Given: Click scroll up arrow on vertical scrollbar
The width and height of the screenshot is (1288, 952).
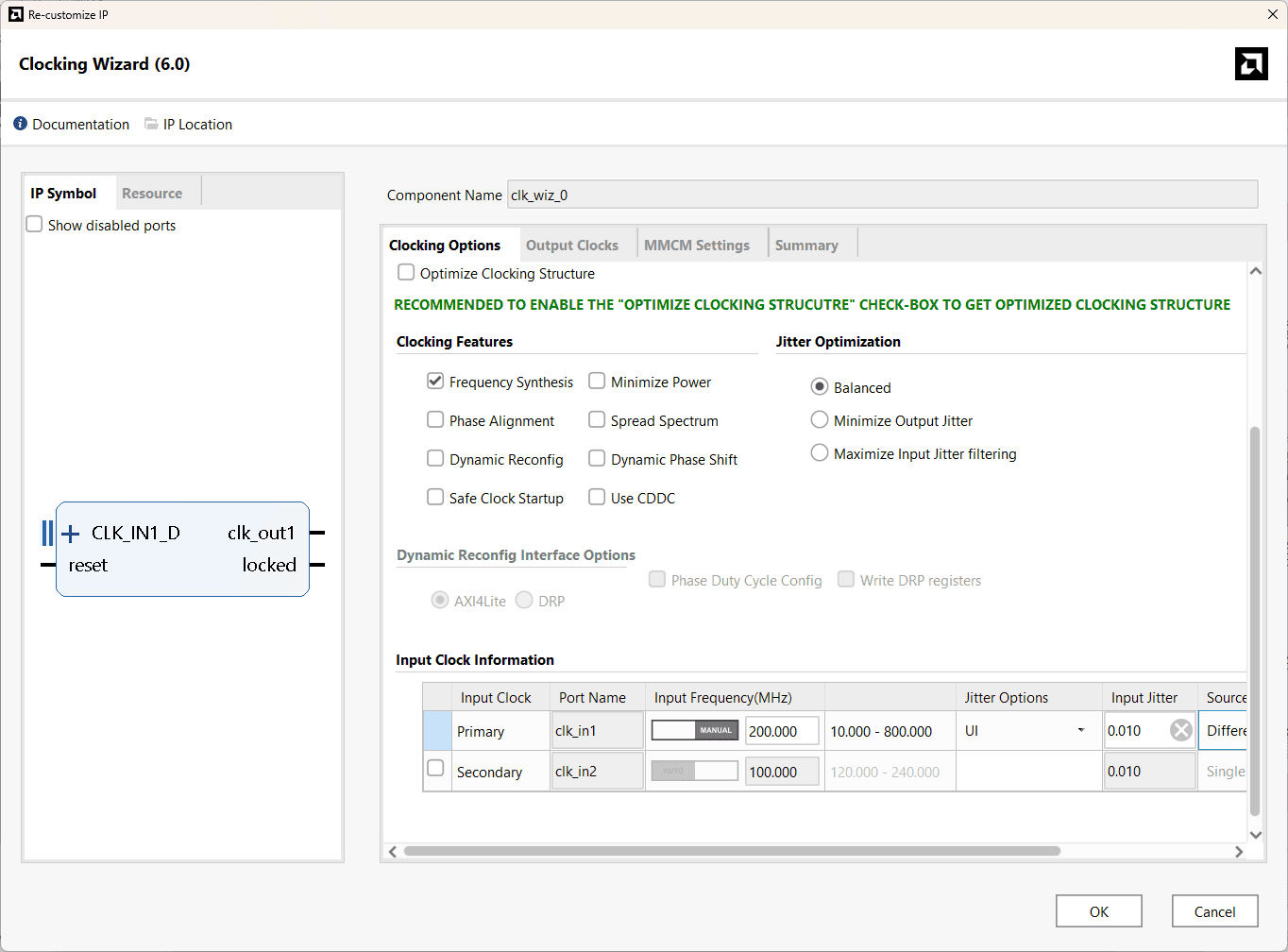Looking at the screenshot, I should (x=1255, y=271).
